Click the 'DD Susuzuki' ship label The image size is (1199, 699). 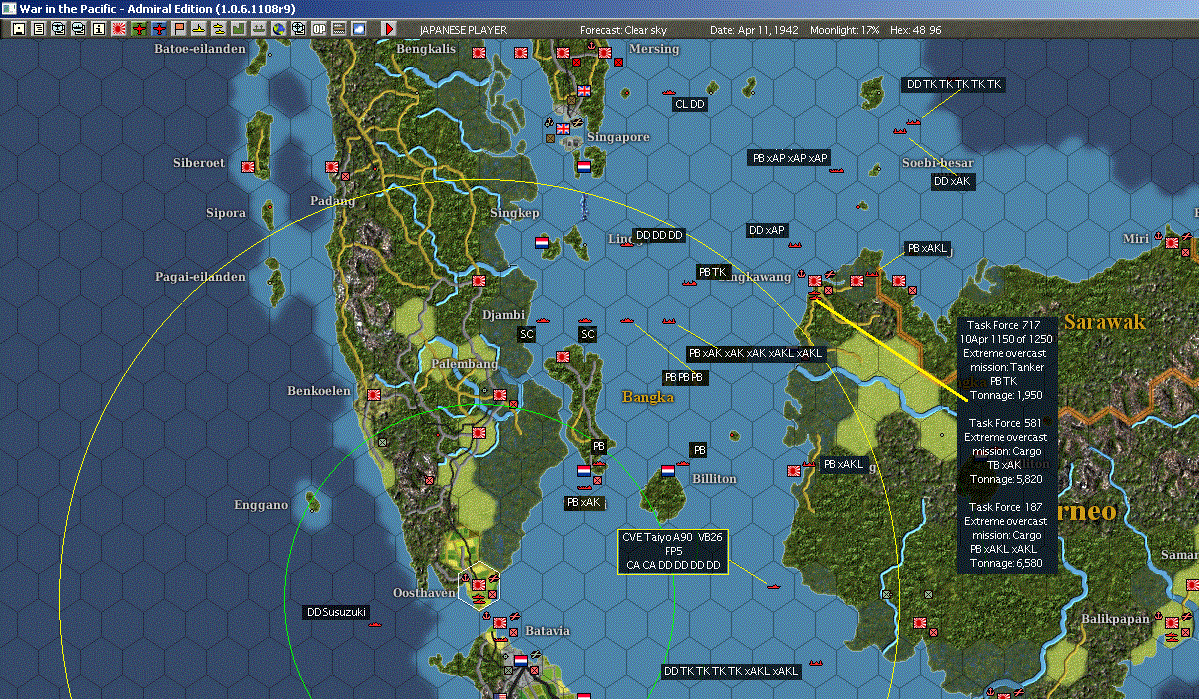coord(336,612)
